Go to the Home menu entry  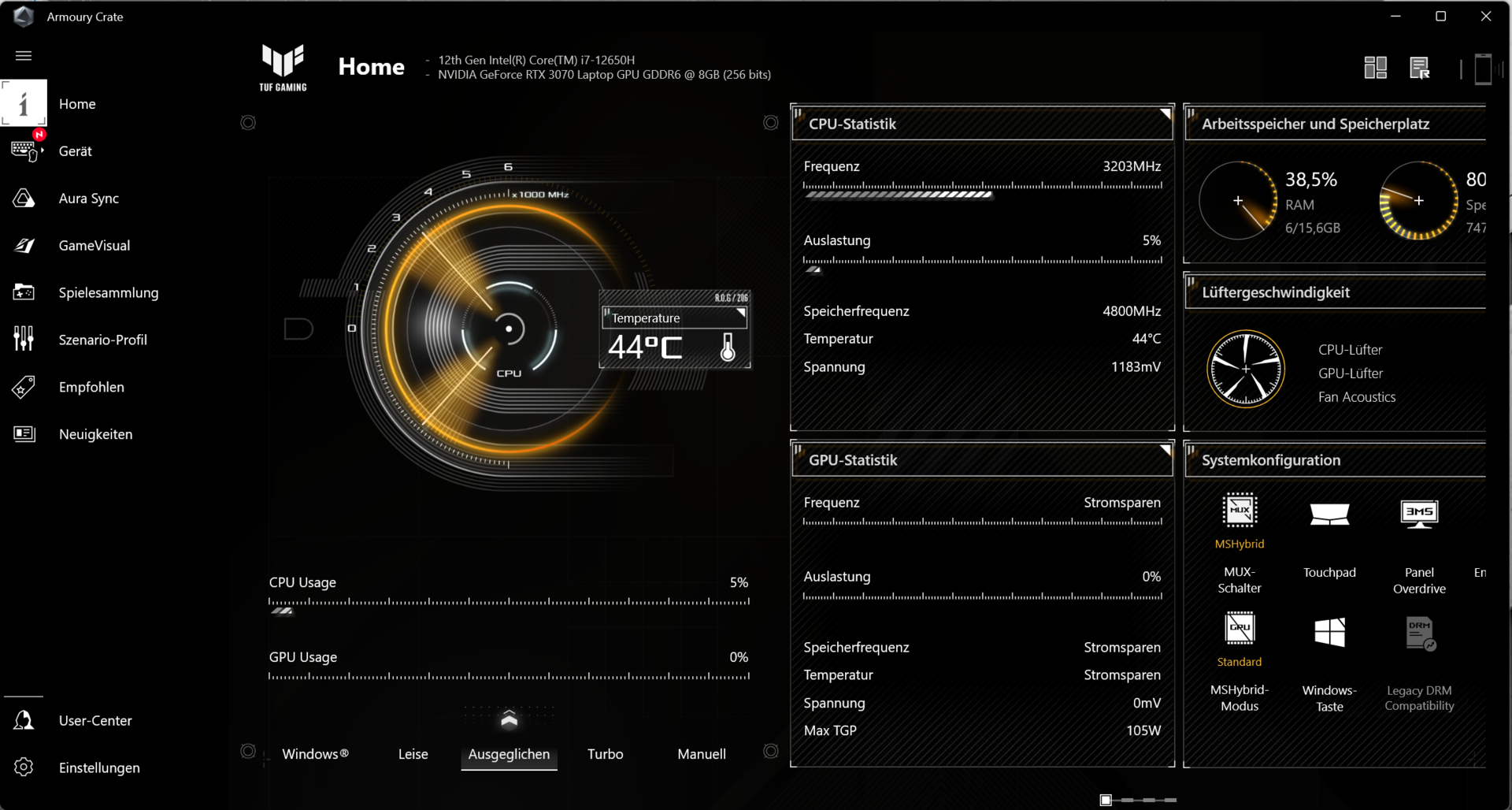[77, 104]
